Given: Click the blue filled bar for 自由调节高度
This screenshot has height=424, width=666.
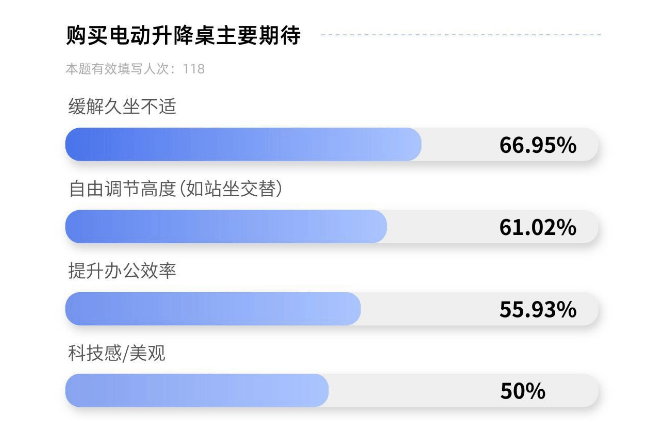Looking at the screenshot, I should pyautogui.click(x=225, y=227).
